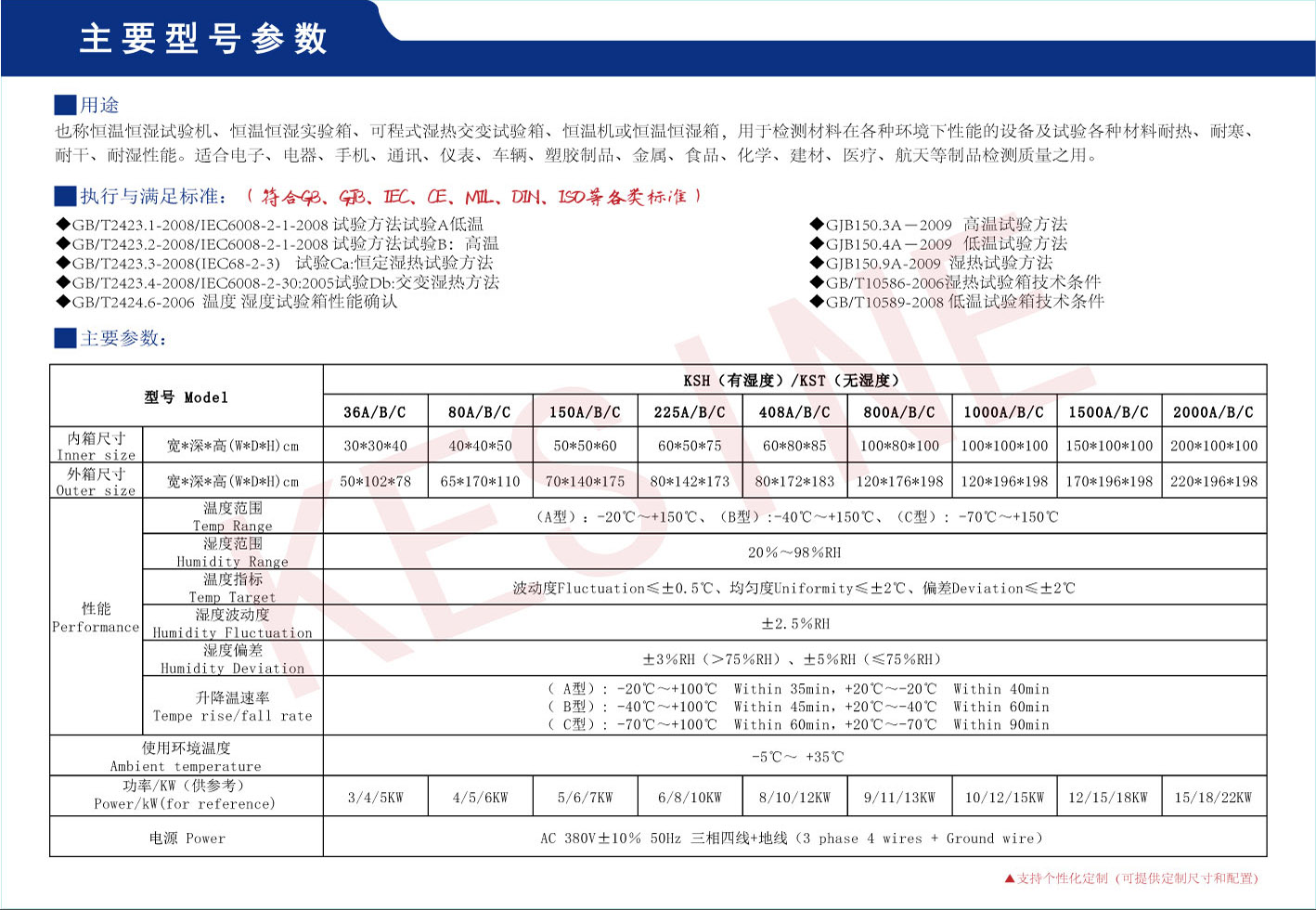Click inner size value 200*100*100
The image size is (1316, 910).
coord(1214,446)
